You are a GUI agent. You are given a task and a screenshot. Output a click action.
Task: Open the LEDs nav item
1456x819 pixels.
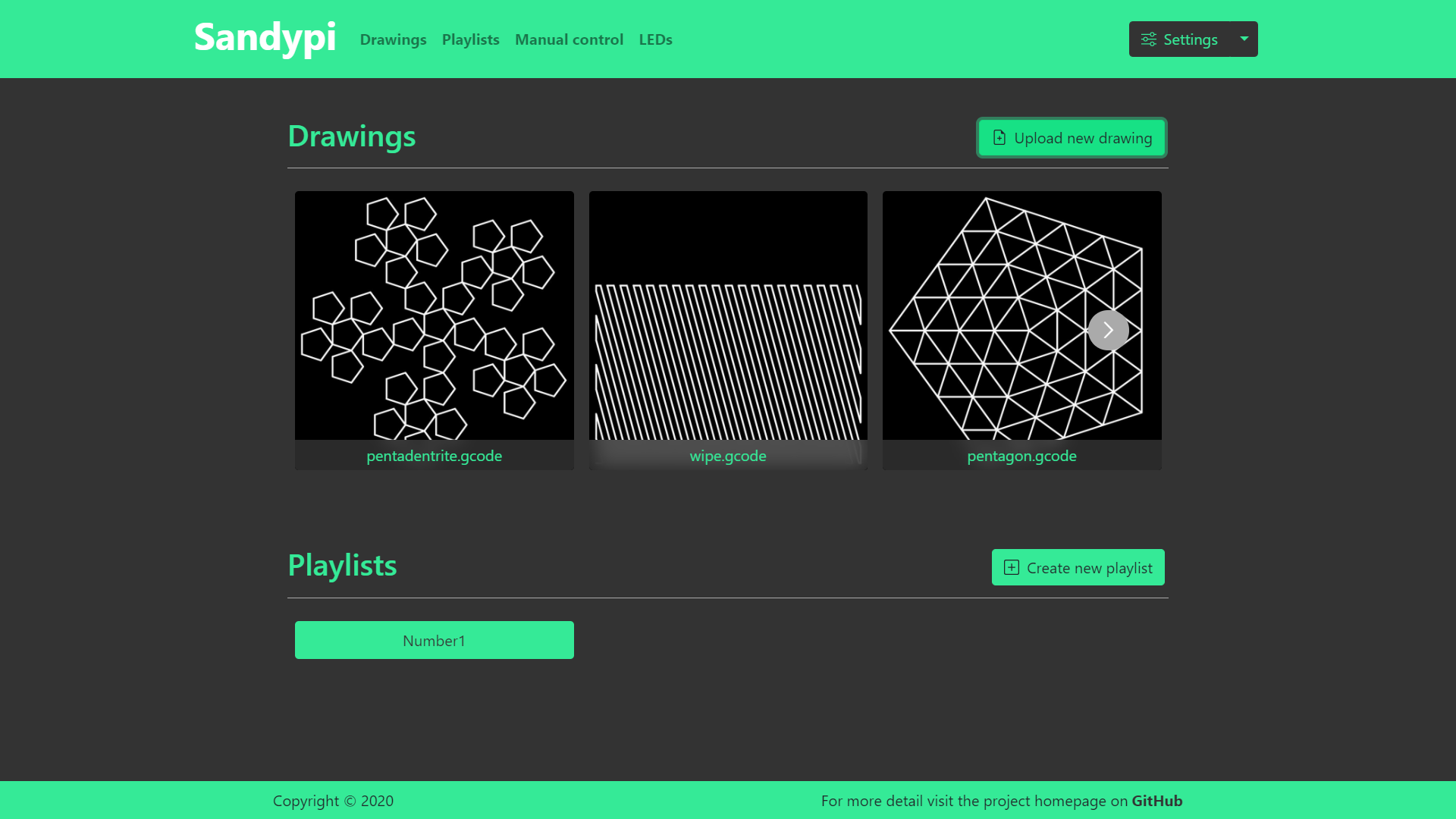[x=655, y=39]
